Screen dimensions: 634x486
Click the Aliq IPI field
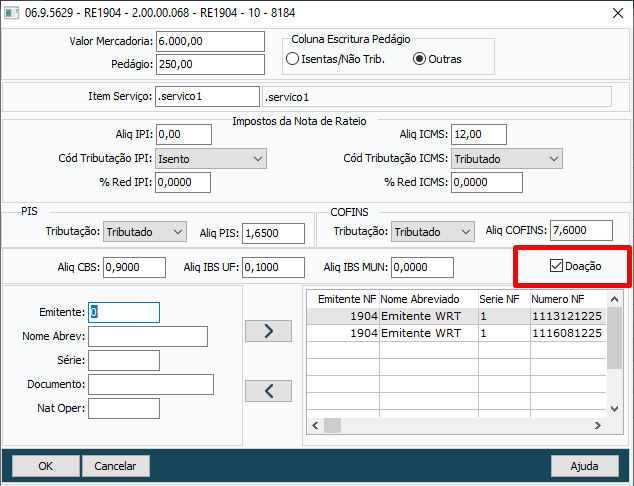tap(184, 134)
